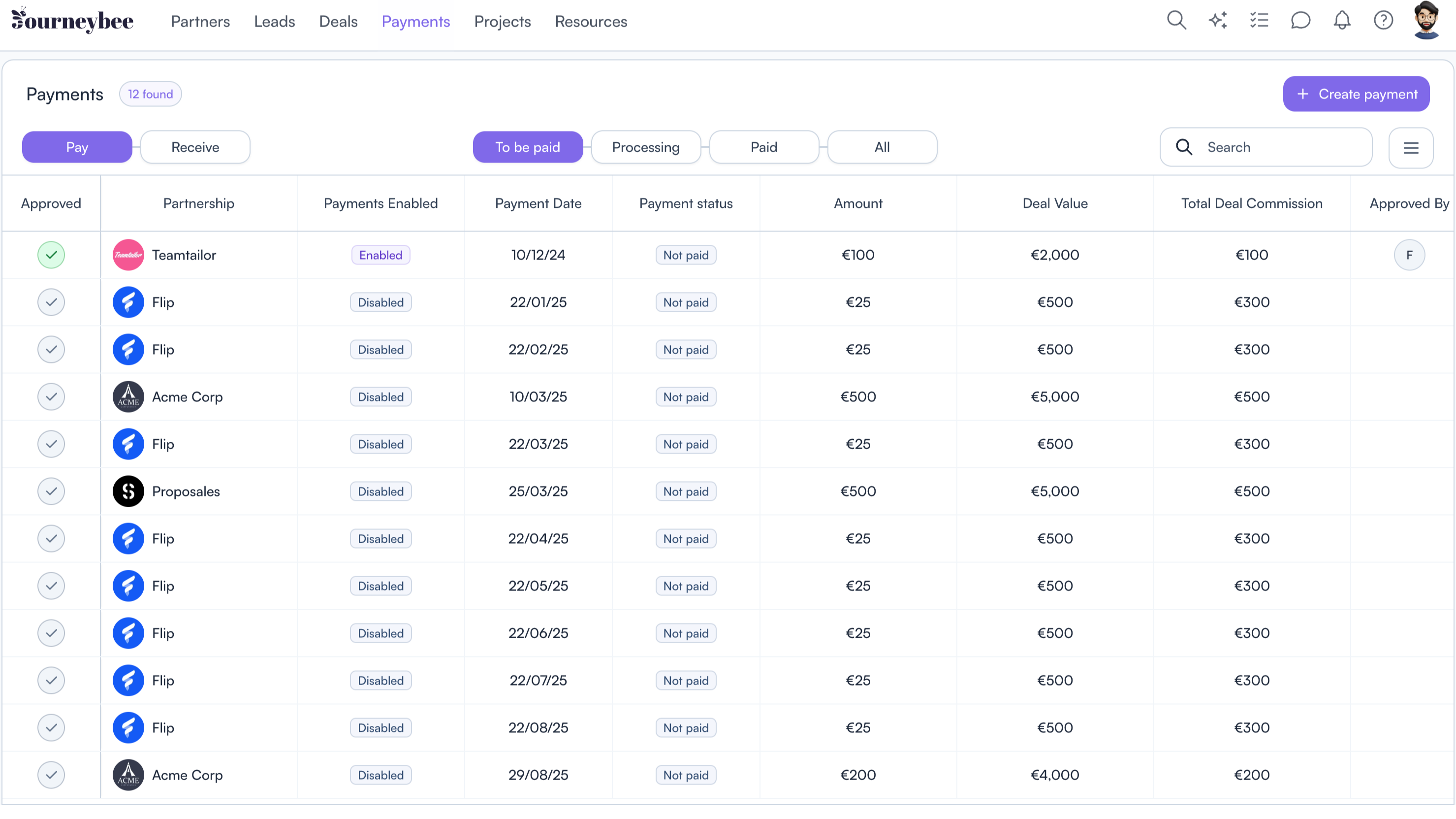Open the search icon in top navigation
Screen dimensions: 1456x819
click(x=1176, y=21)
